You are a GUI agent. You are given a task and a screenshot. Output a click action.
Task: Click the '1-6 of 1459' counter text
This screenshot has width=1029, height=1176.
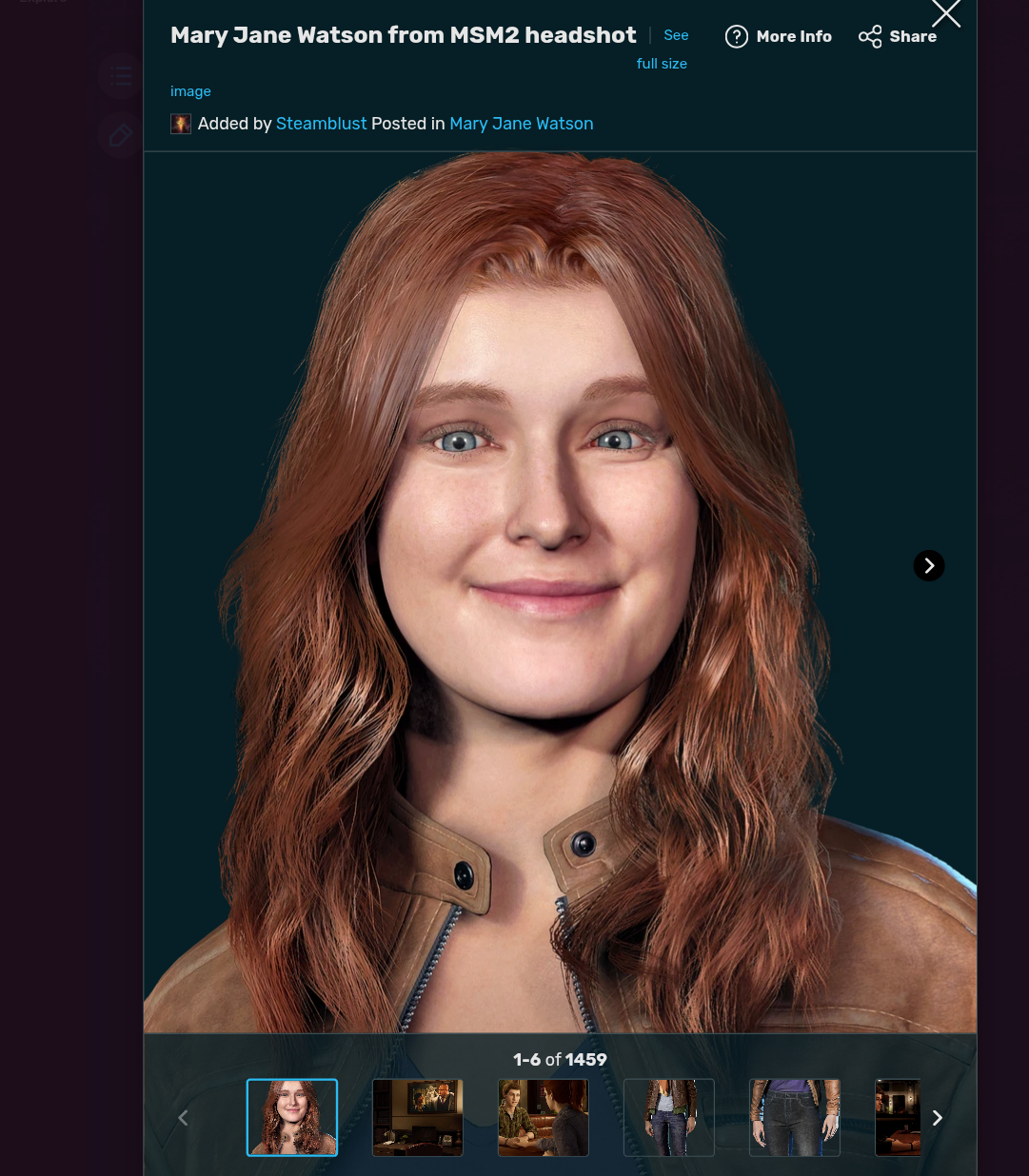click(x=560, y=1060)
